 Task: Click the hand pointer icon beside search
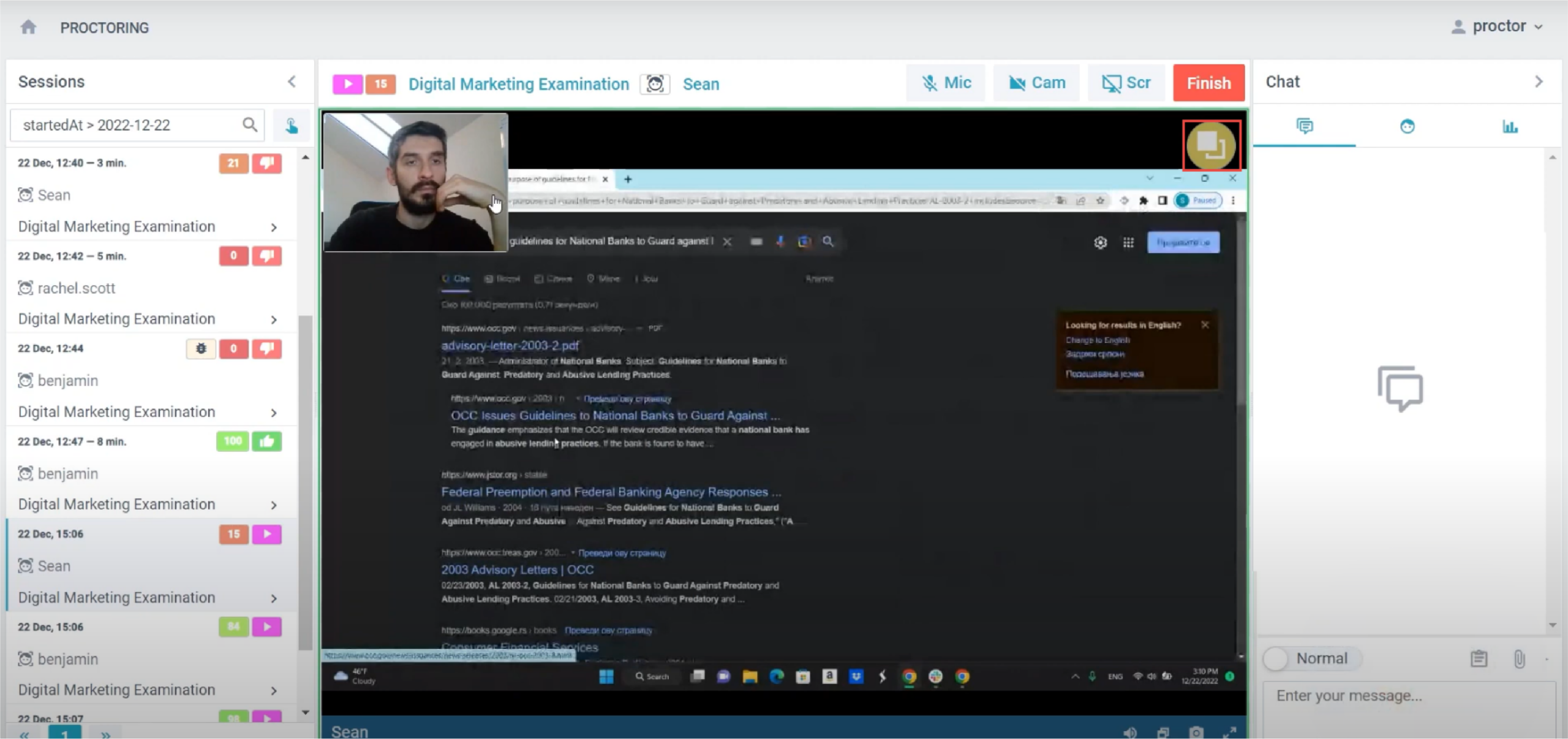(292, 126)
